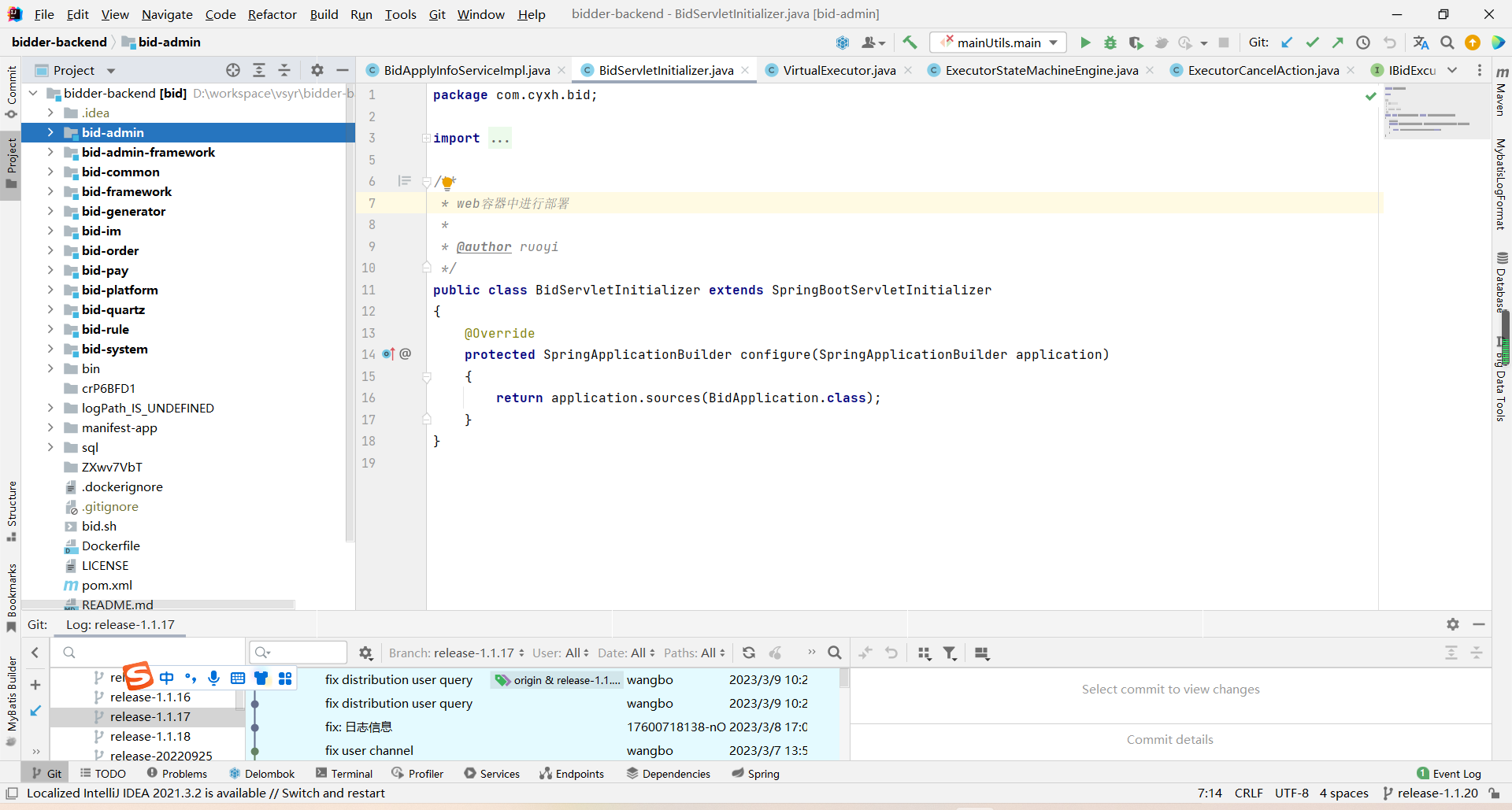Select release-1.1.18 branch in Git tree
The height and width of the screenshot is (810, 1512).
click(150, 736)
